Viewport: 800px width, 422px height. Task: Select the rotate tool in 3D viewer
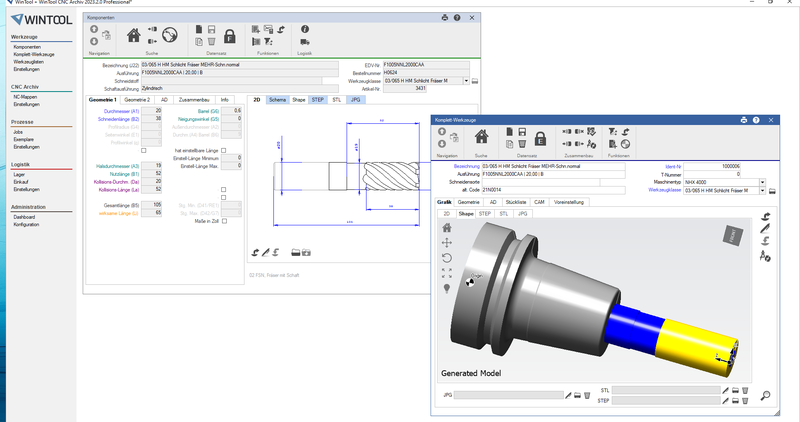click(x=447, y=258)
